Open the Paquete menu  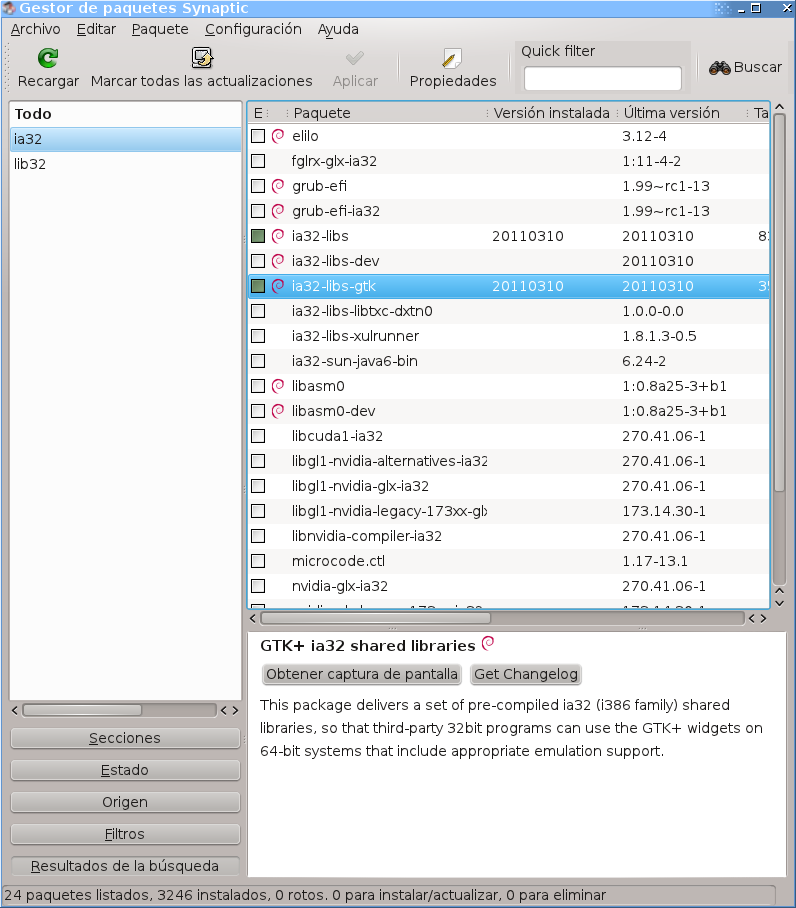click(160, 29)
